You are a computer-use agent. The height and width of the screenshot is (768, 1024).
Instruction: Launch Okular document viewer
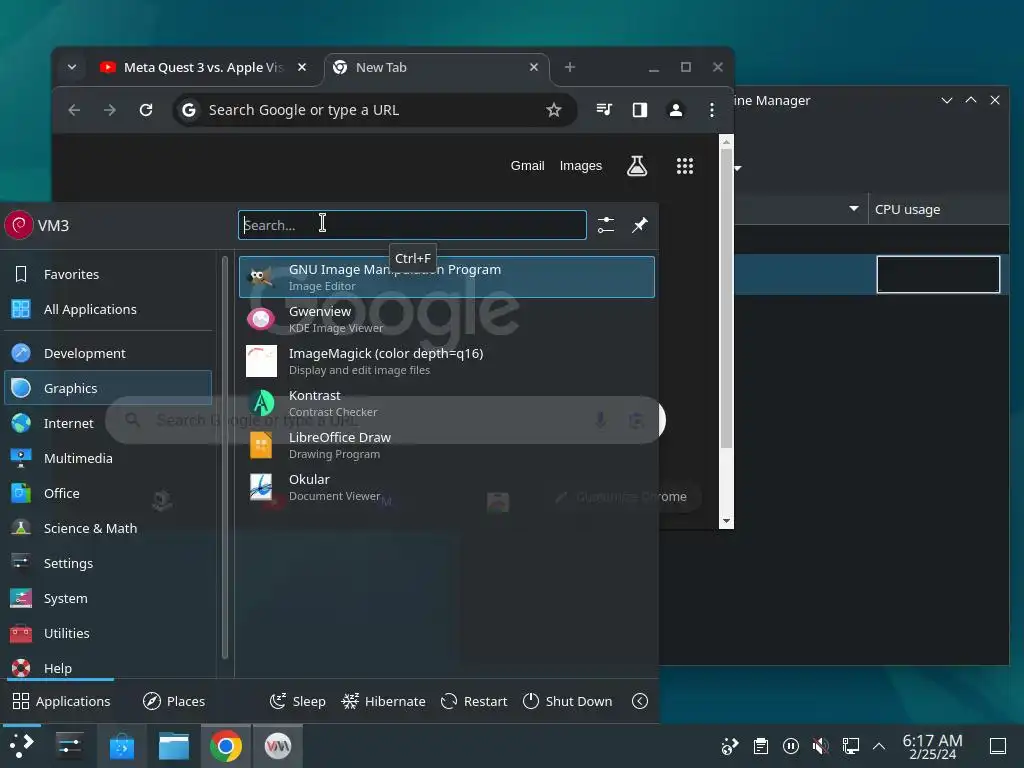[447, 487]
